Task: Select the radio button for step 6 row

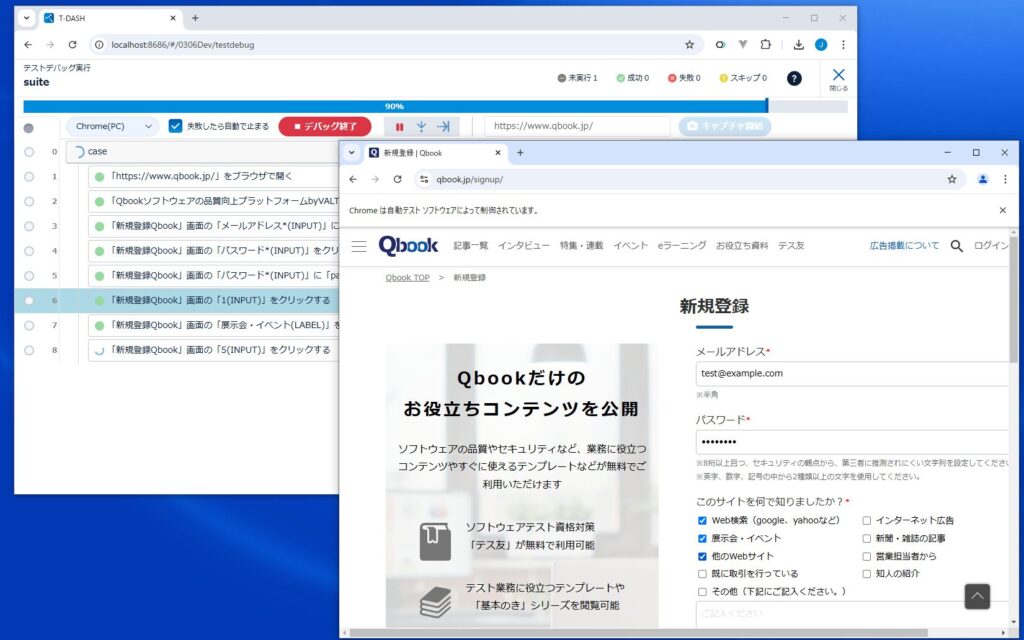Action: pos(29,301)
